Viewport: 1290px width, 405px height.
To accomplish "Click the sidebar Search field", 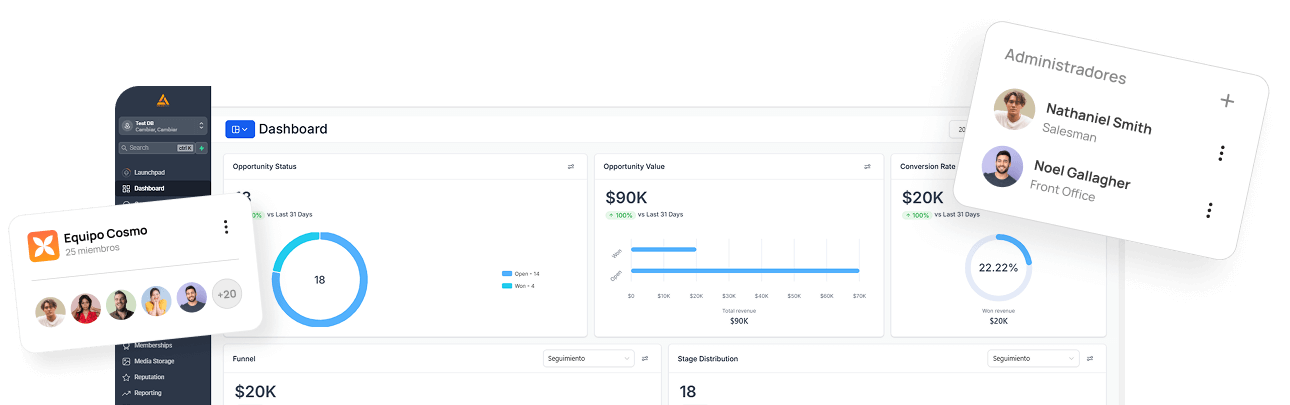I will pyautogui.click(x=150, y=148).
